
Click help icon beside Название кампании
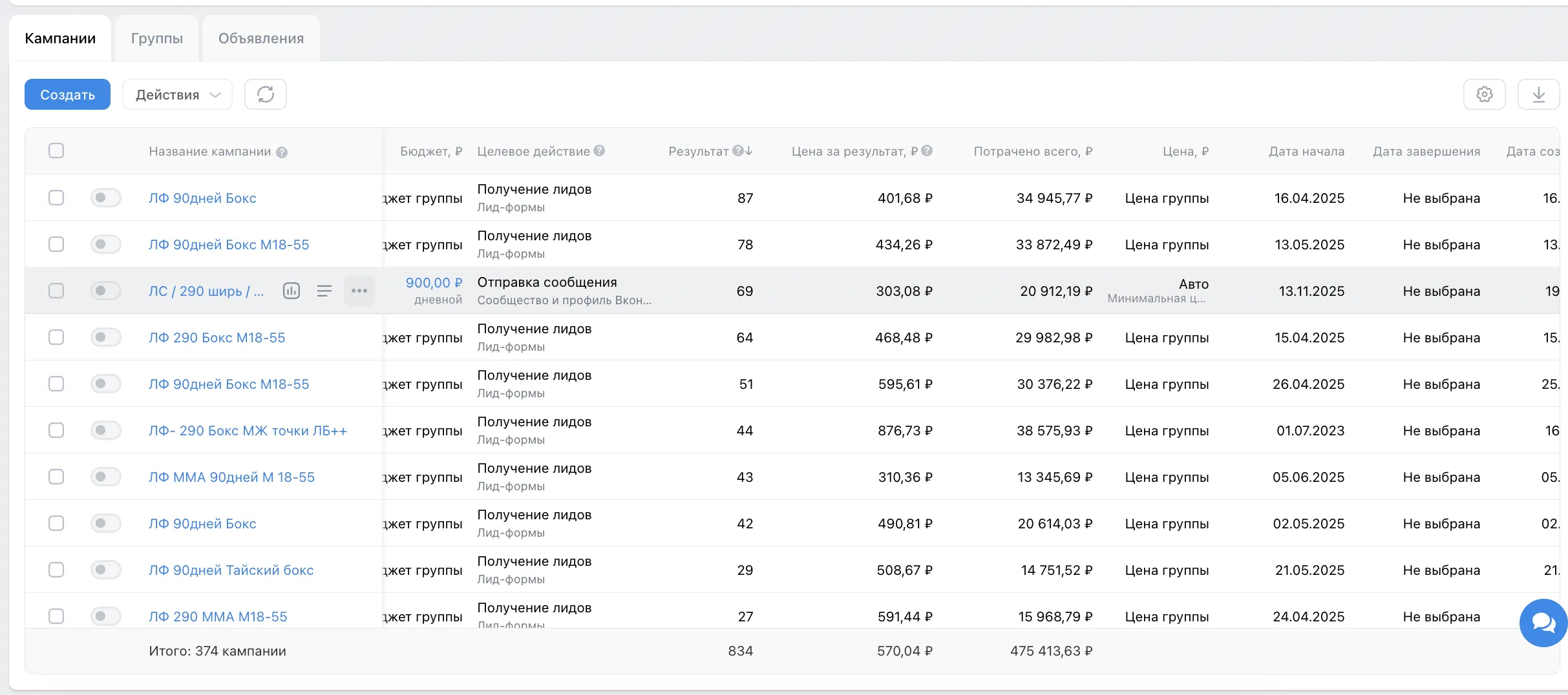[282, 152]
